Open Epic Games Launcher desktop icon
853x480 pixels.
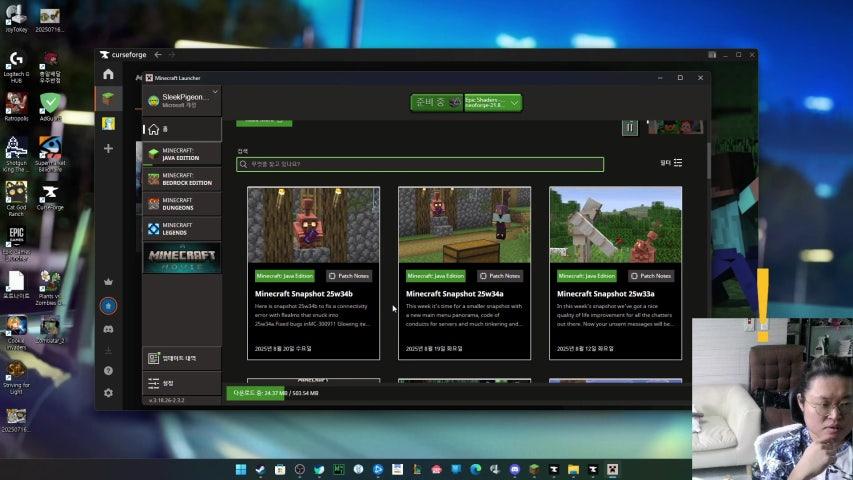click(x=16, y=243)
